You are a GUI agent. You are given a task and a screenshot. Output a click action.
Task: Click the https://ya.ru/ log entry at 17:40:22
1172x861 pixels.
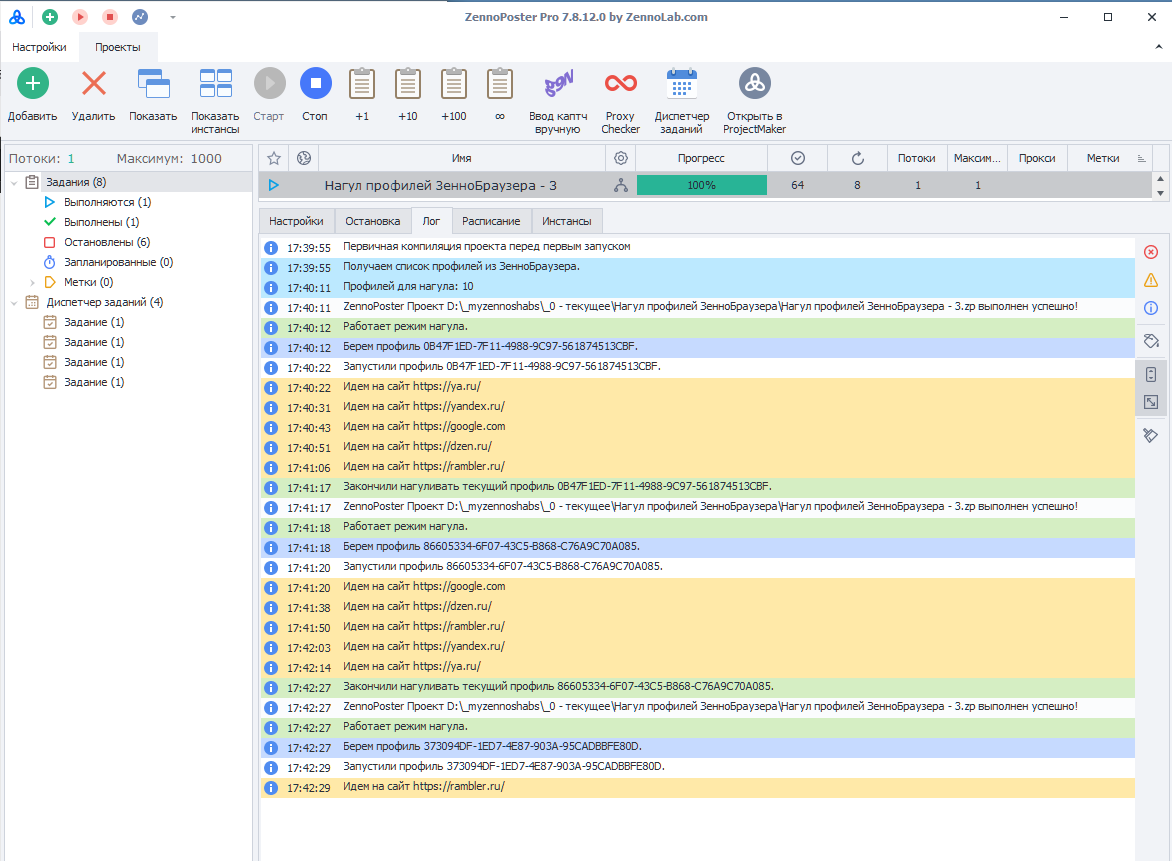pyautogui.click(x=426, y=387)
